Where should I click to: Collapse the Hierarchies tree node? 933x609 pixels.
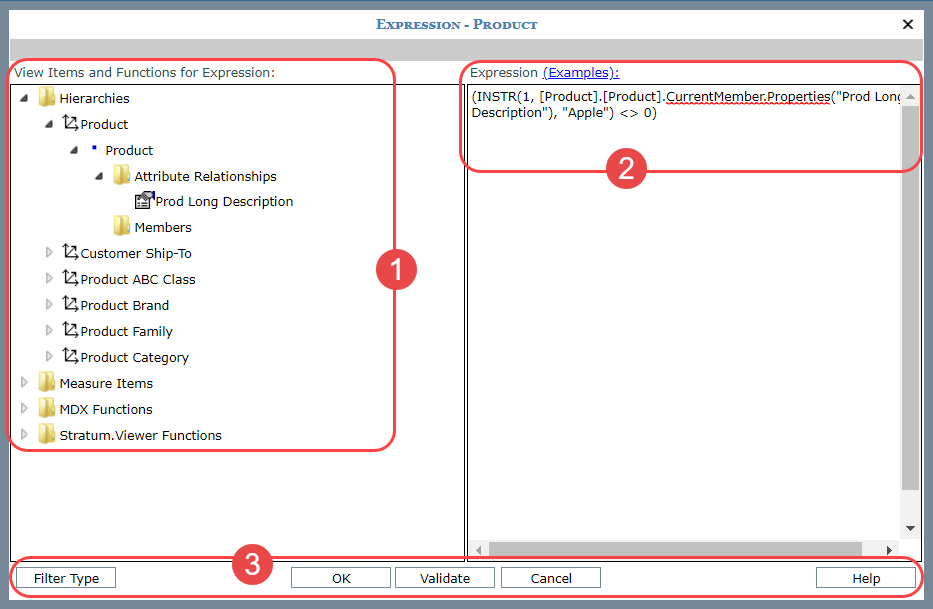tap(24, 98)
